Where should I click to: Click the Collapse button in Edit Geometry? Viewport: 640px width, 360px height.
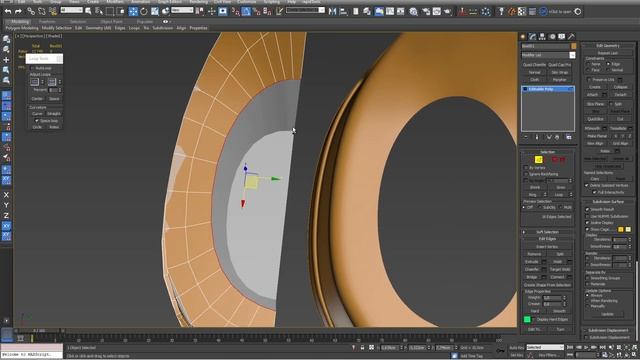point(620,87)
